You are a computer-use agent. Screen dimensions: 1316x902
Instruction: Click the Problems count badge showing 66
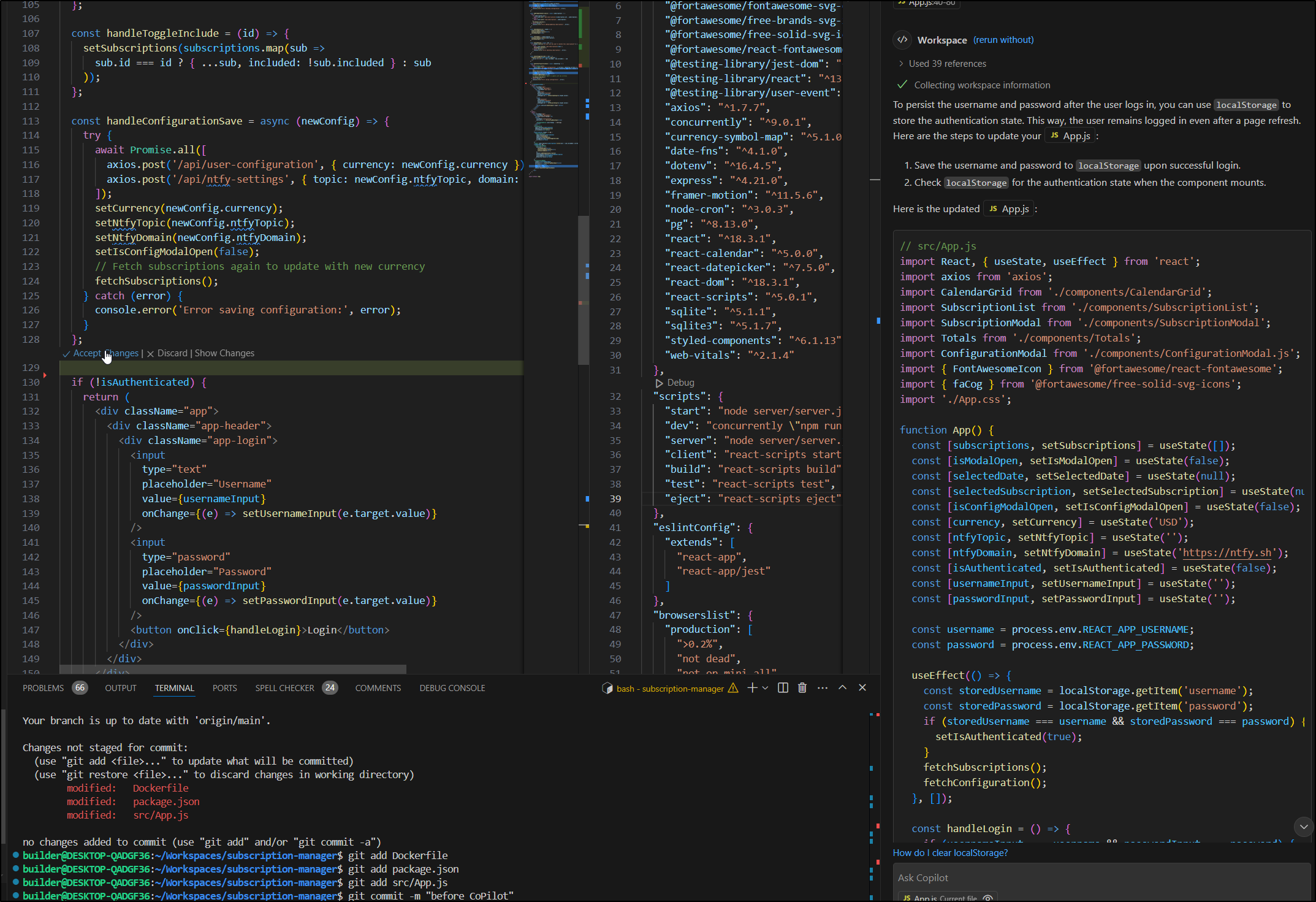[x=80, y=688]
